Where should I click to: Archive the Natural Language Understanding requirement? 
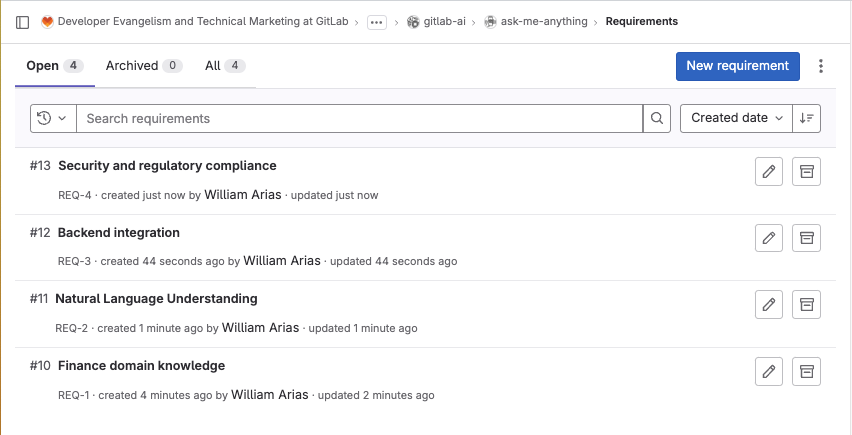(806, 304)
